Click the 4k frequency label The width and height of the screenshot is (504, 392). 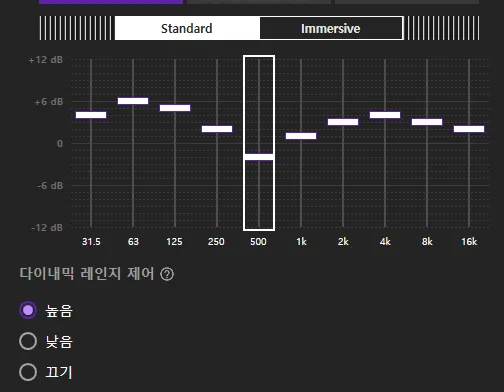click(x=385, y=242)
